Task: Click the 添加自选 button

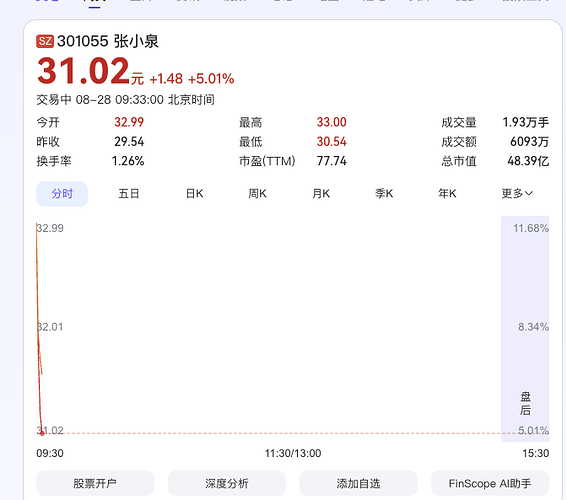Action: pos(358,483)
